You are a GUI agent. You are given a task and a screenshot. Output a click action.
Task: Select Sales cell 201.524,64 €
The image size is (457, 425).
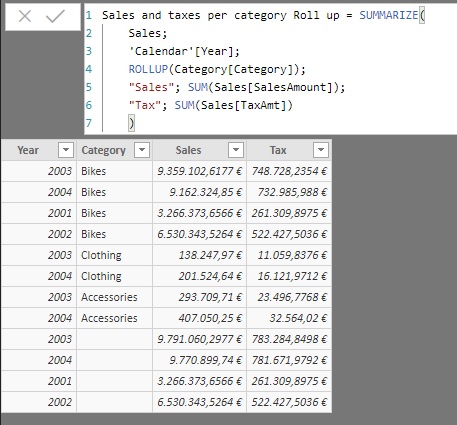pyautogui.click(x=199, y=276)
